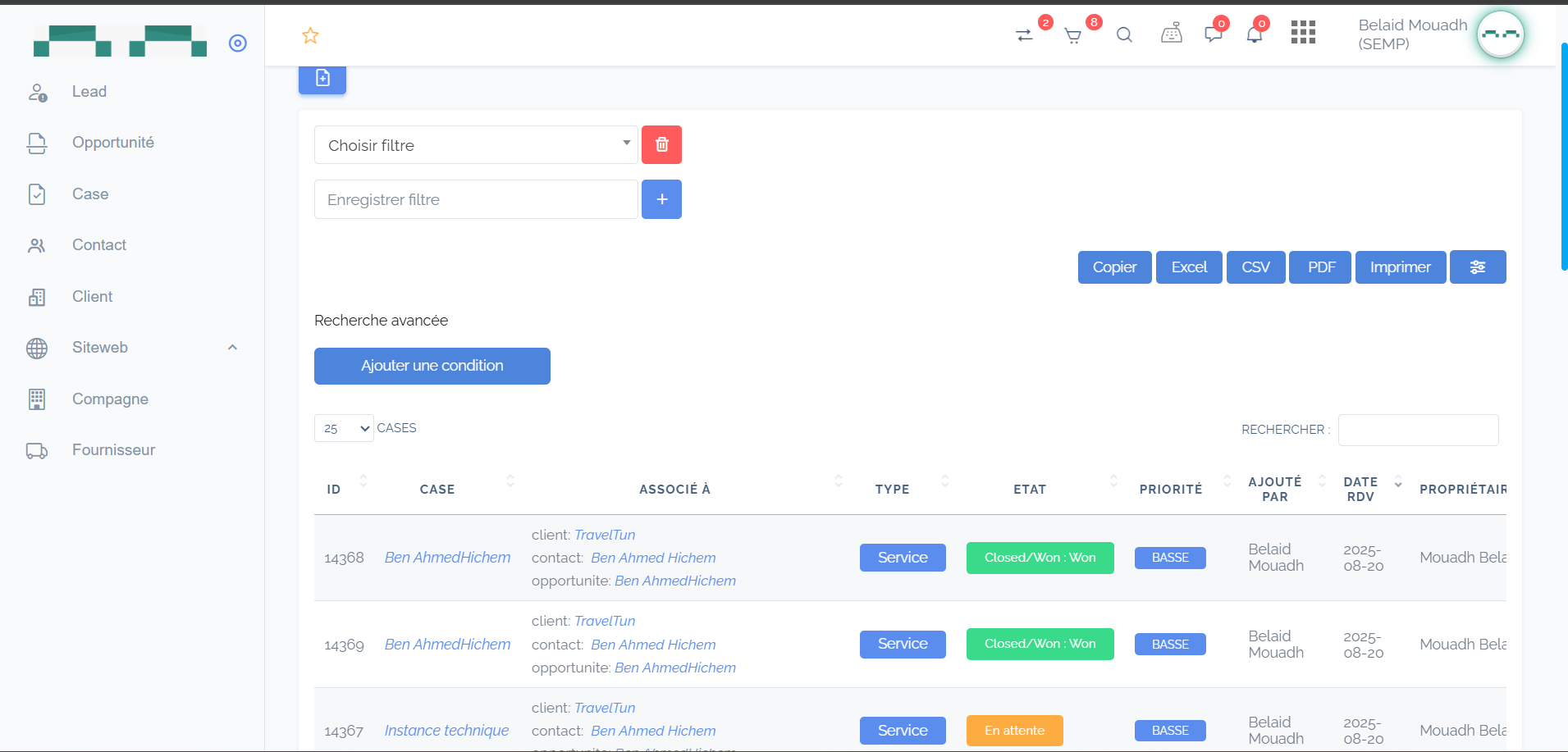Sort by ETAT column arrows
1568x752 pixels.
(x=1113, y=481)
